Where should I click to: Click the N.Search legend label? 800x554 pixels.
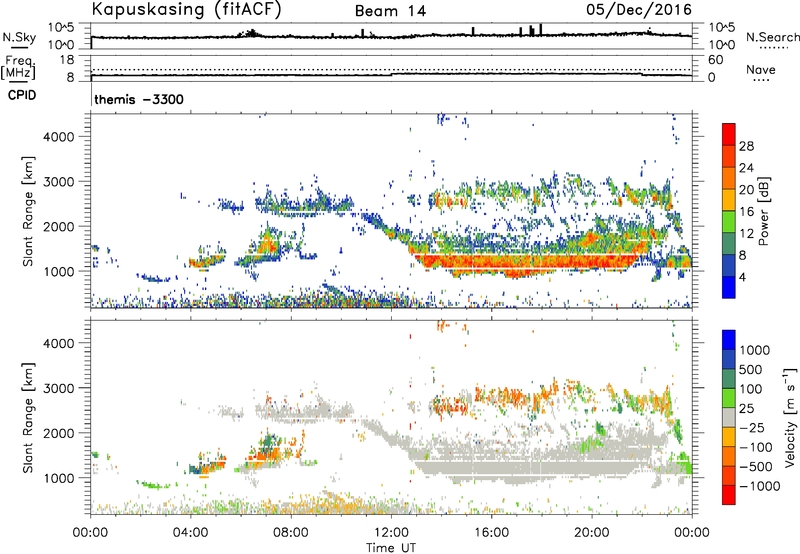(772, 37)
